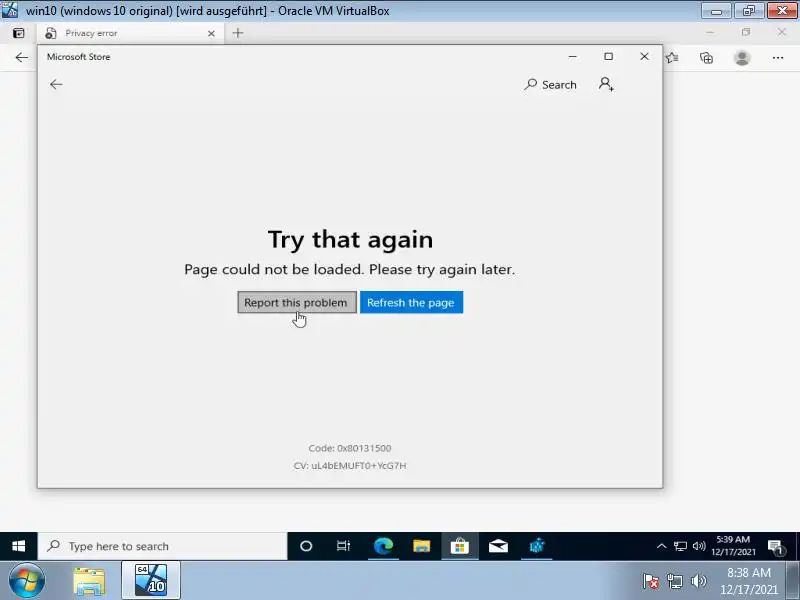
Task: Click the guest network tray icon
Action: click(680, 546)
